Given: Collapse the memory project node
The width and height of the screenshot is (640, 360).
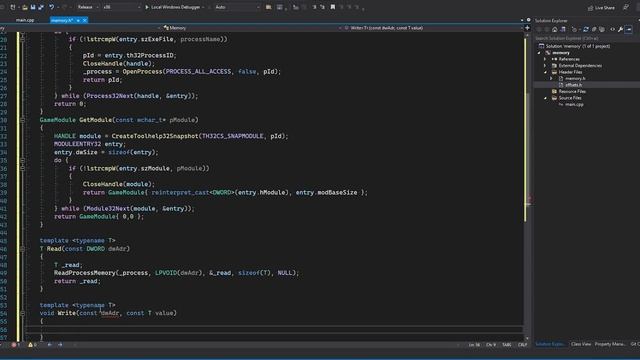Looking at the screenshot, I should 539,53.
